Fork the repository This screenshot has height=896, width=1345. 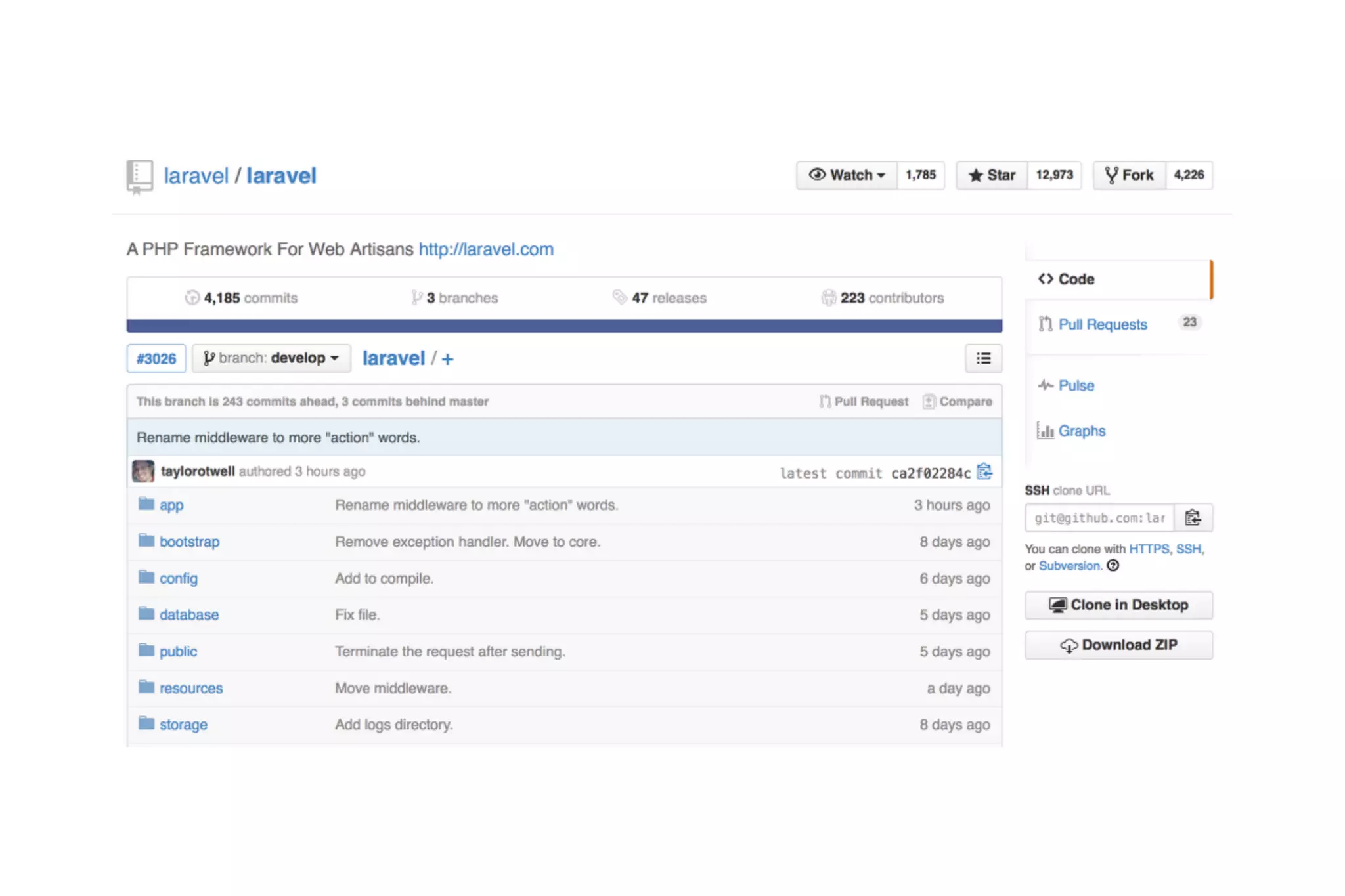pos(1130,175)
